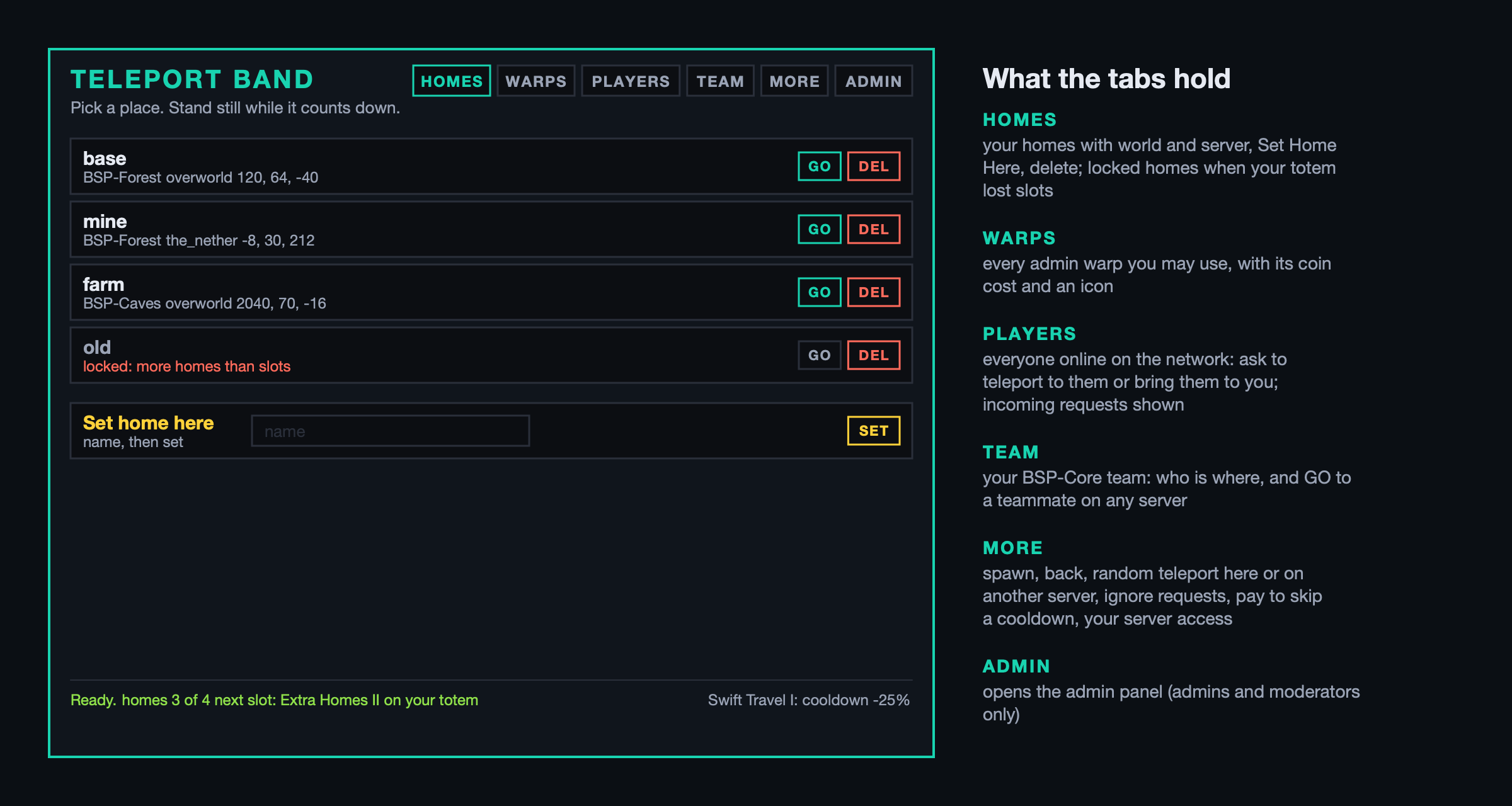Open the ADMIN tab
Viewport: 1512px width, 806px height.
click(x=874, y=81)
